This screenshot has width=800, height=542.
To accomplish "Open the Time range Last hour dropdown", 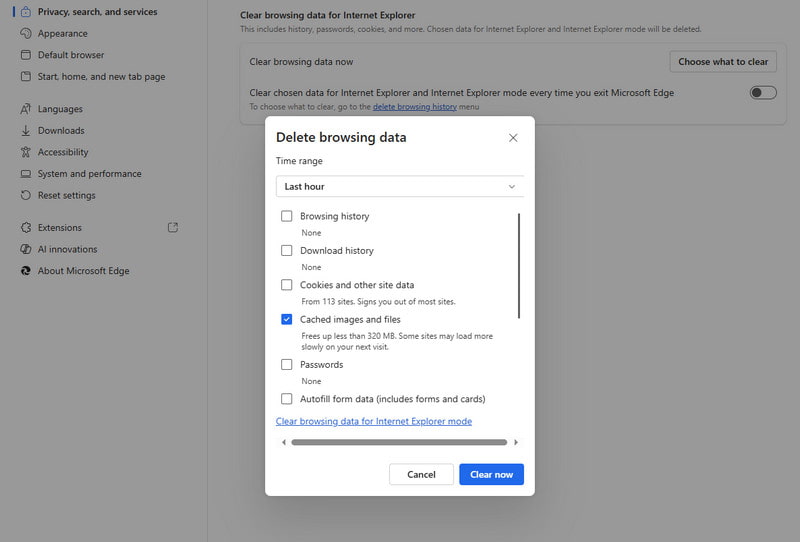I will coord(399,186).
